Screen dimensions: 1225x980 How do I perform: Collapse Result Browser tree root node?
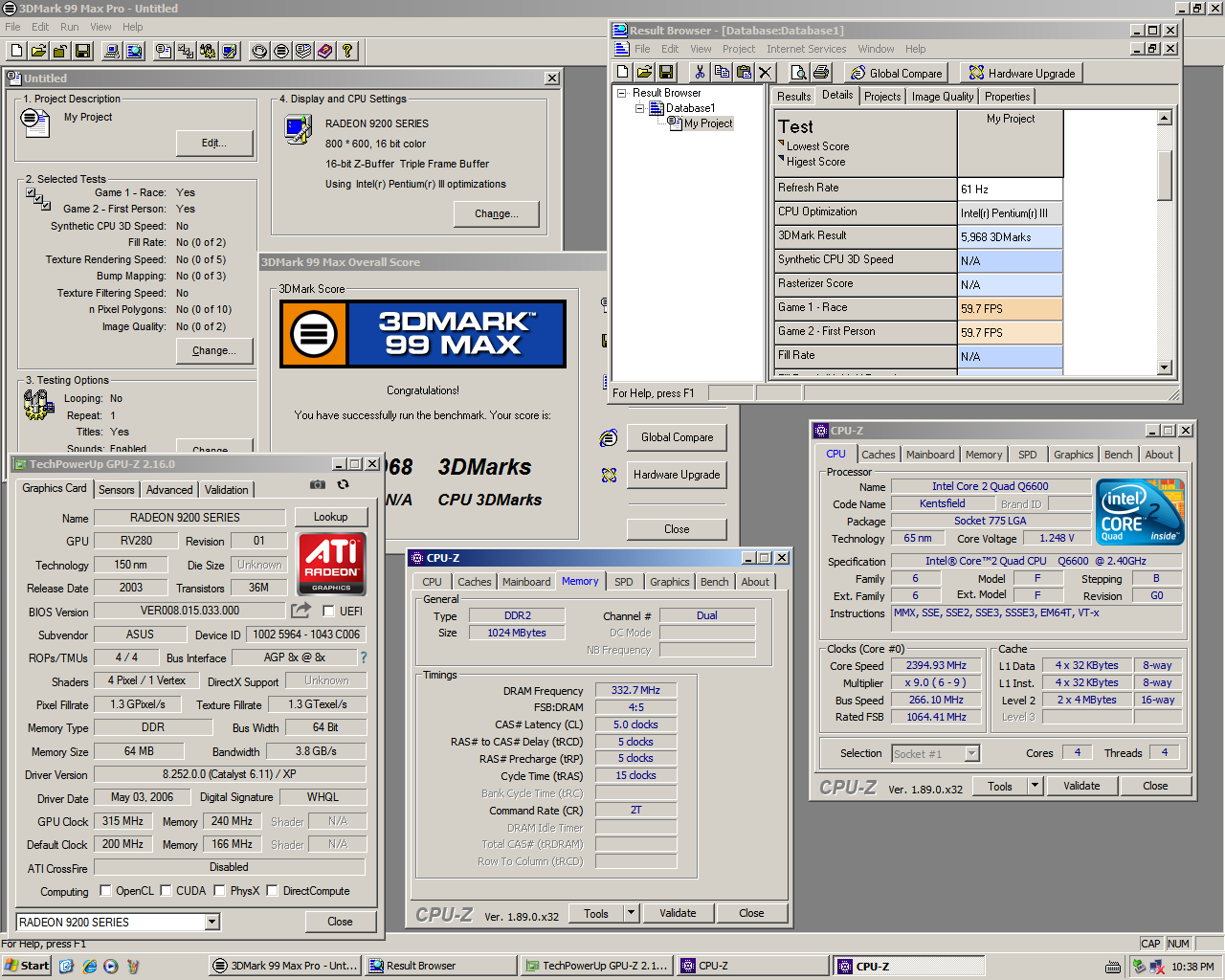(x=622, y=93)
